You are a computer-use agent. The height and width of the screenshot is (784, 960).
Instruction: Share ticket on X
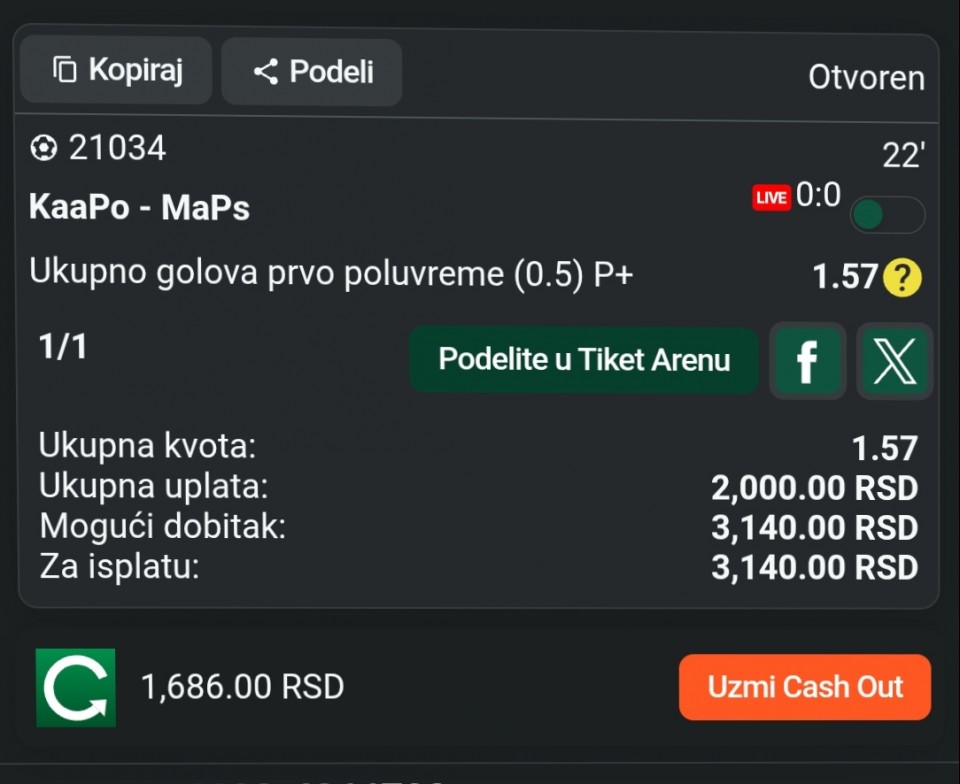click(894, 362)
